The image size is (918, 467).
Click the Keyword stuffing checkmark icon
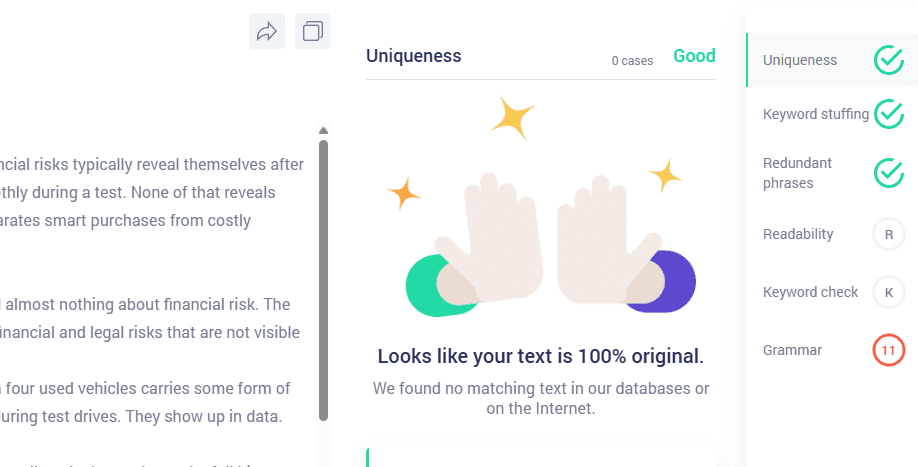click(x=888, y=114)
